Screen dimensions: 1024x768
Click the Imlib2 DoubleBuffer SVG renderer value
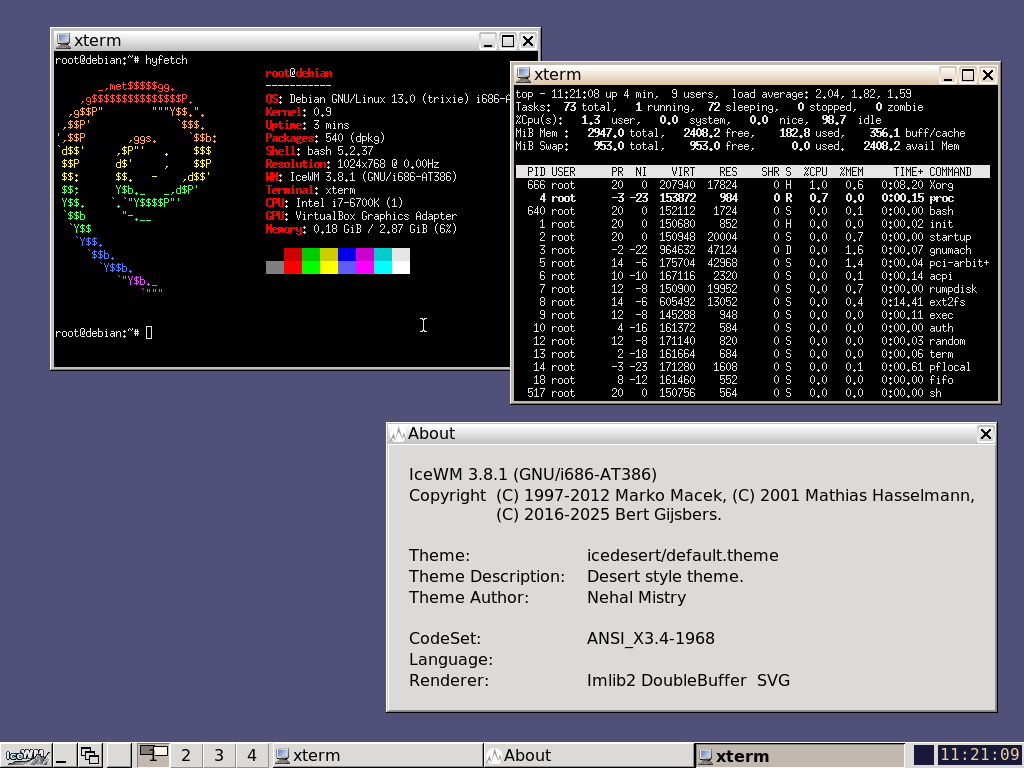point(688,680)
